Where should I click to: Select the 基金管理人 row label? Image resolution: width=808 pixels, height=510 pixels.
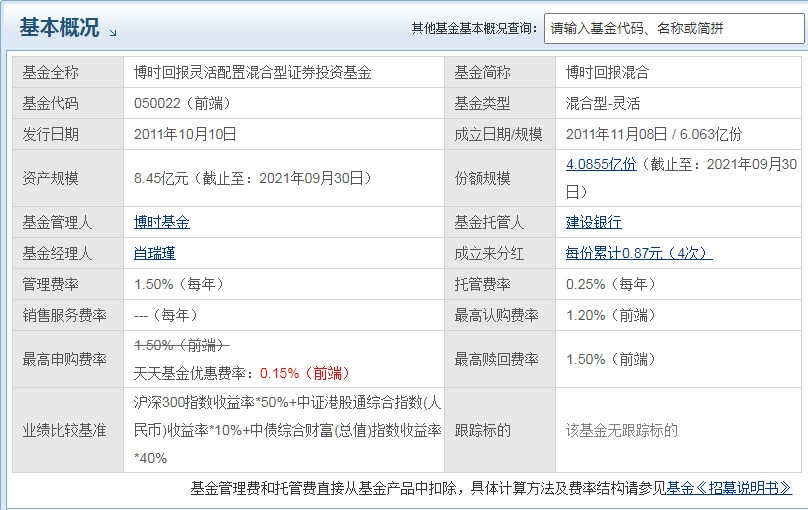pyautogui.click(x=57, y=222)
